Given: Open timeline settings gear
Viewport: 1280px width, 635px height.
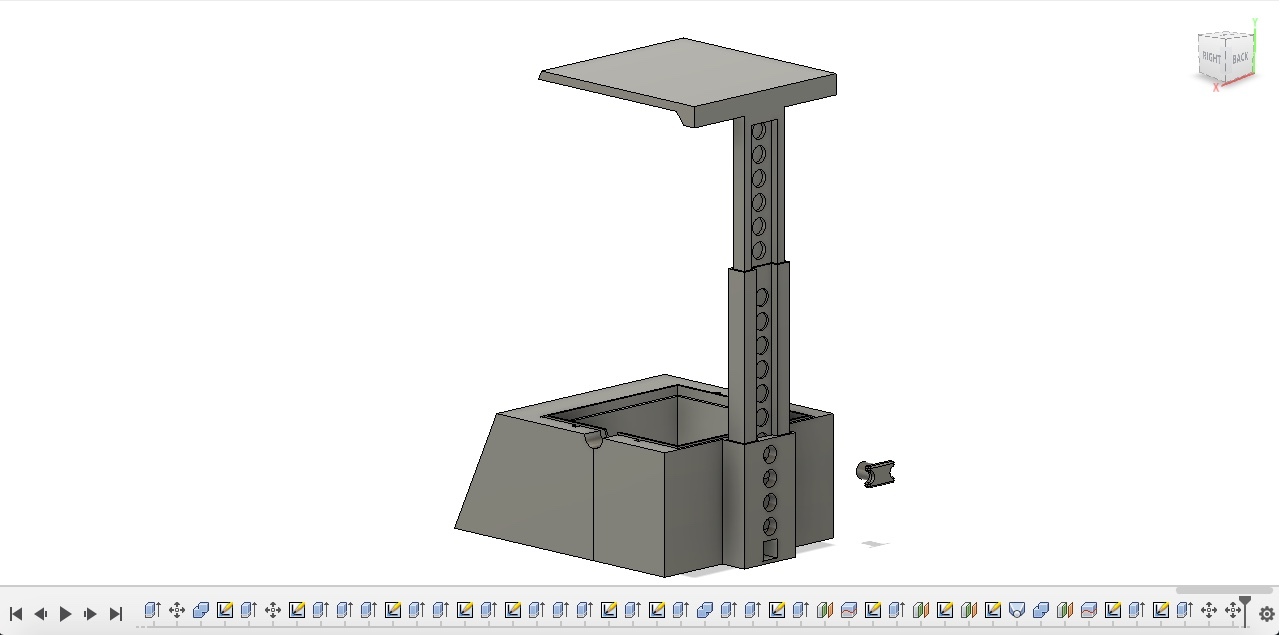Looking at the screenshot, I should [x=1266, y=614].
